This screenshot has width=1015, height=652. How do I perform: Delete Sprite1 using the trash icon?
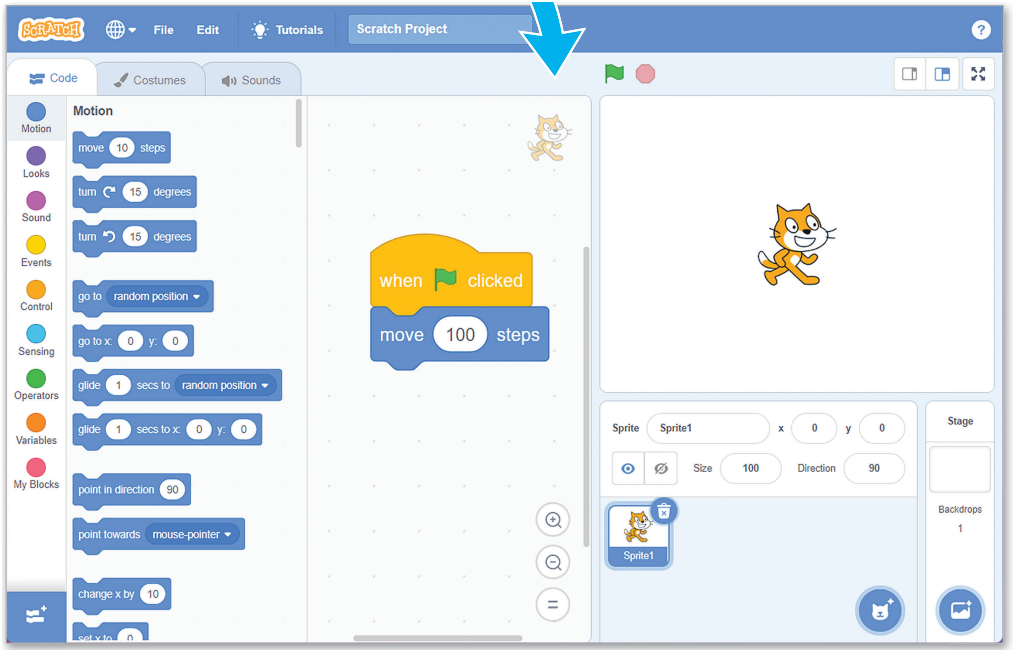(x=664, y=511)
